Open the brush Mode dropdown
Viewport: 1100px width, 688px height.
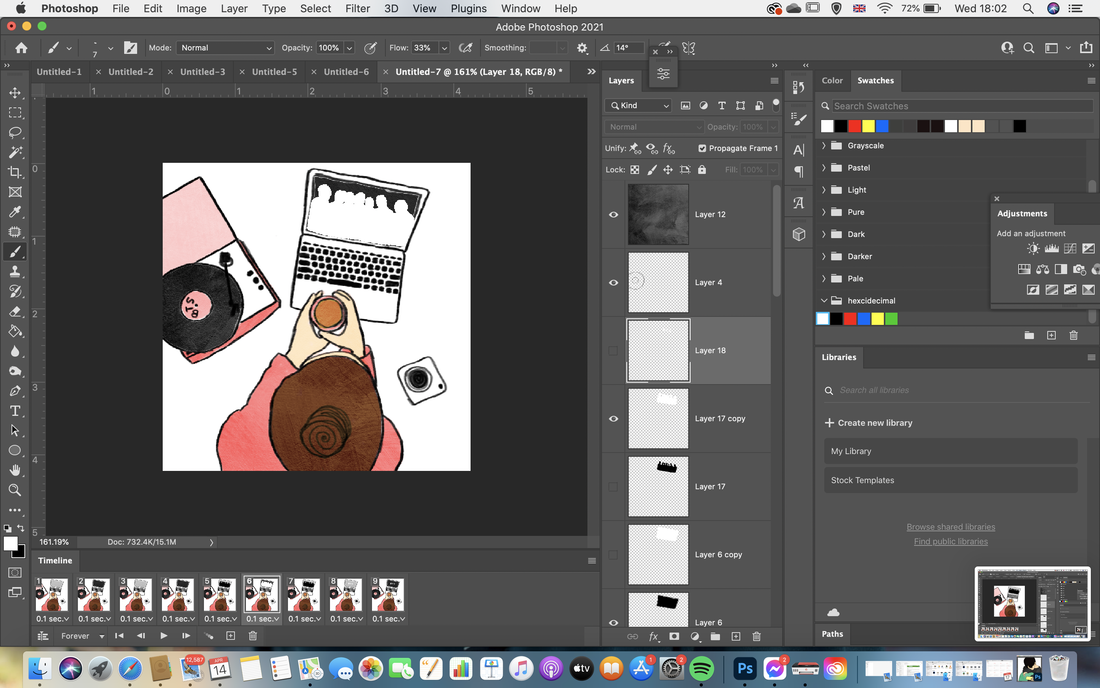click(x=225, y=48)
